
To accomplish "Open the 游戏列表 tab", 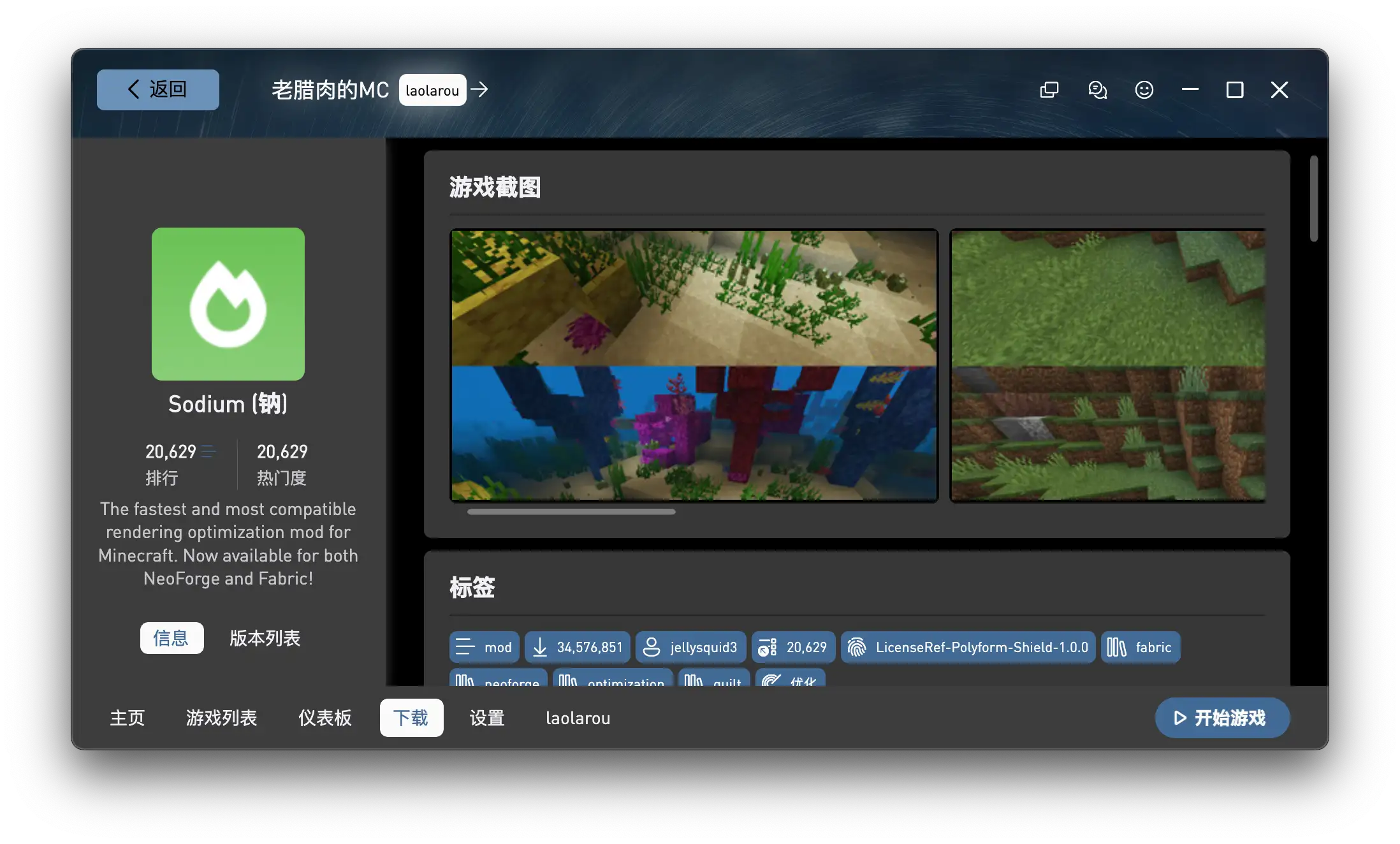I will (x=221, y=718).
